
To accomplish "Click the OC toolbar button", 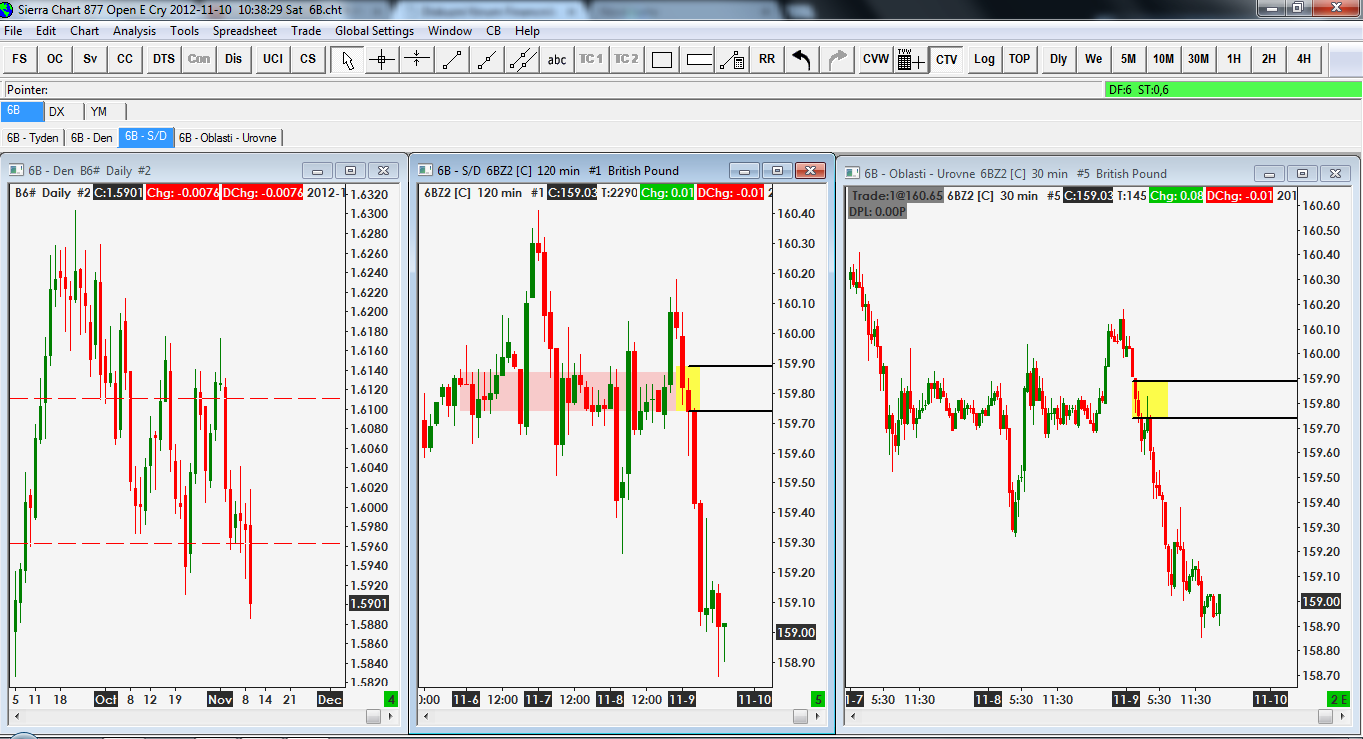I will click(55, 59).
